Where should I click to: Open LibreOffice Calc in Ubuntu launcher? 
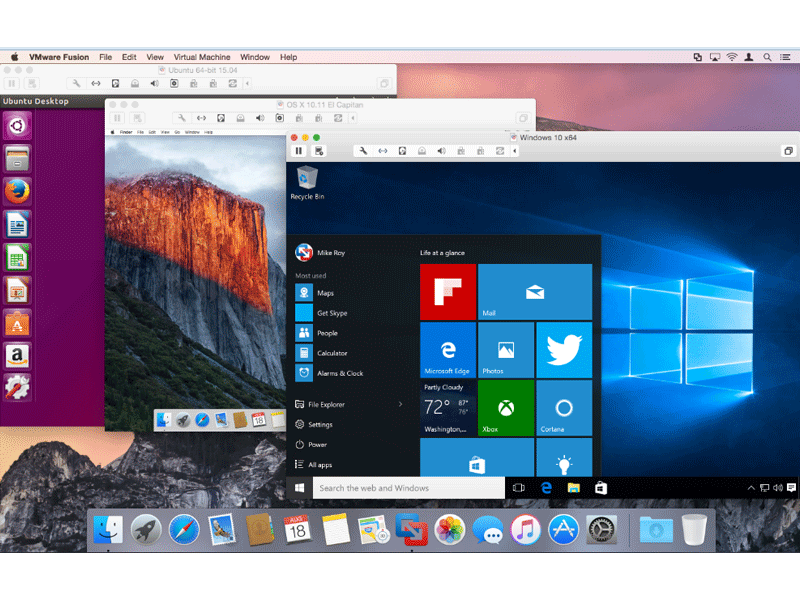click(x=17, y=258)
